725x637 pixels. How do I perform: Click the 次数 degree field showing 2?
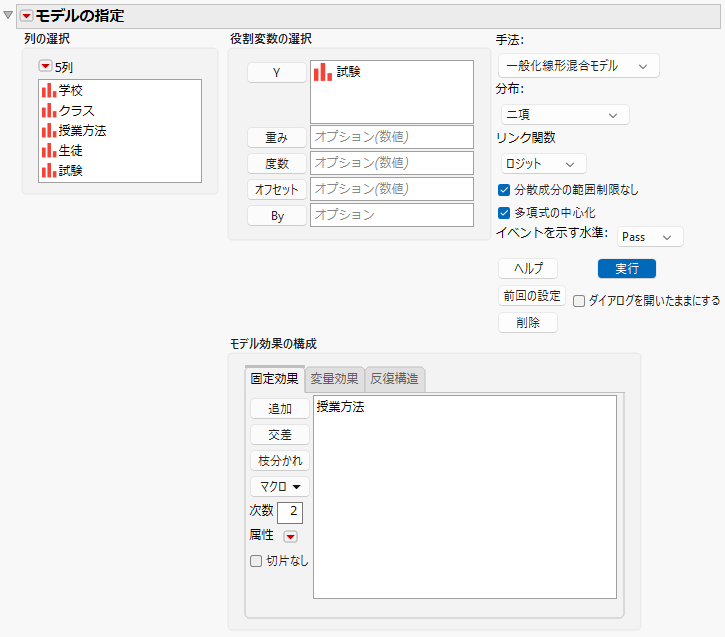[290, 512]
